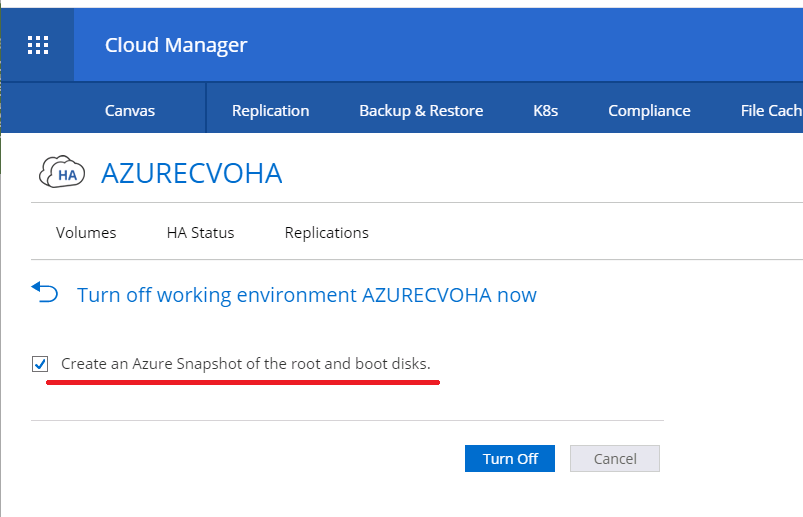
Task: Open the Replications sub-tab
Action: [x=327, y=233]
